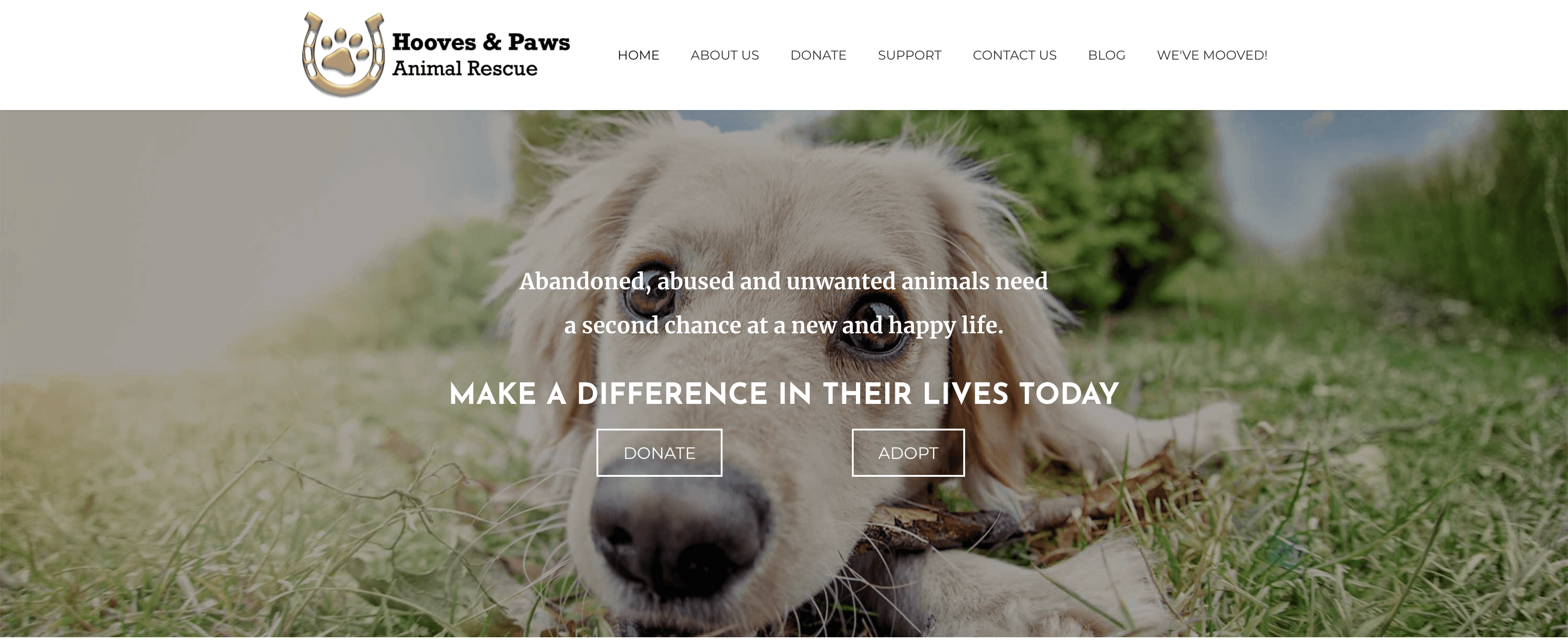Click the 'a second chance' text line
1568x640 pixels.
(x=784, y=325)
